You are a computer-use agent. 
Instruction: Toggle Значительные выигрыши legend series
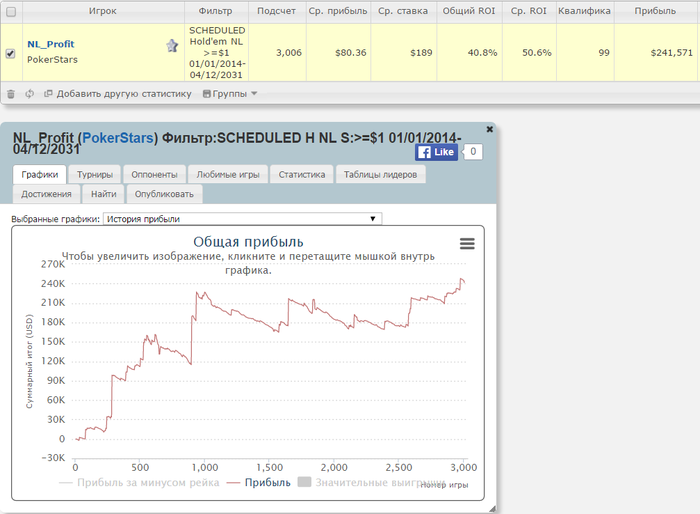(371, 483)
